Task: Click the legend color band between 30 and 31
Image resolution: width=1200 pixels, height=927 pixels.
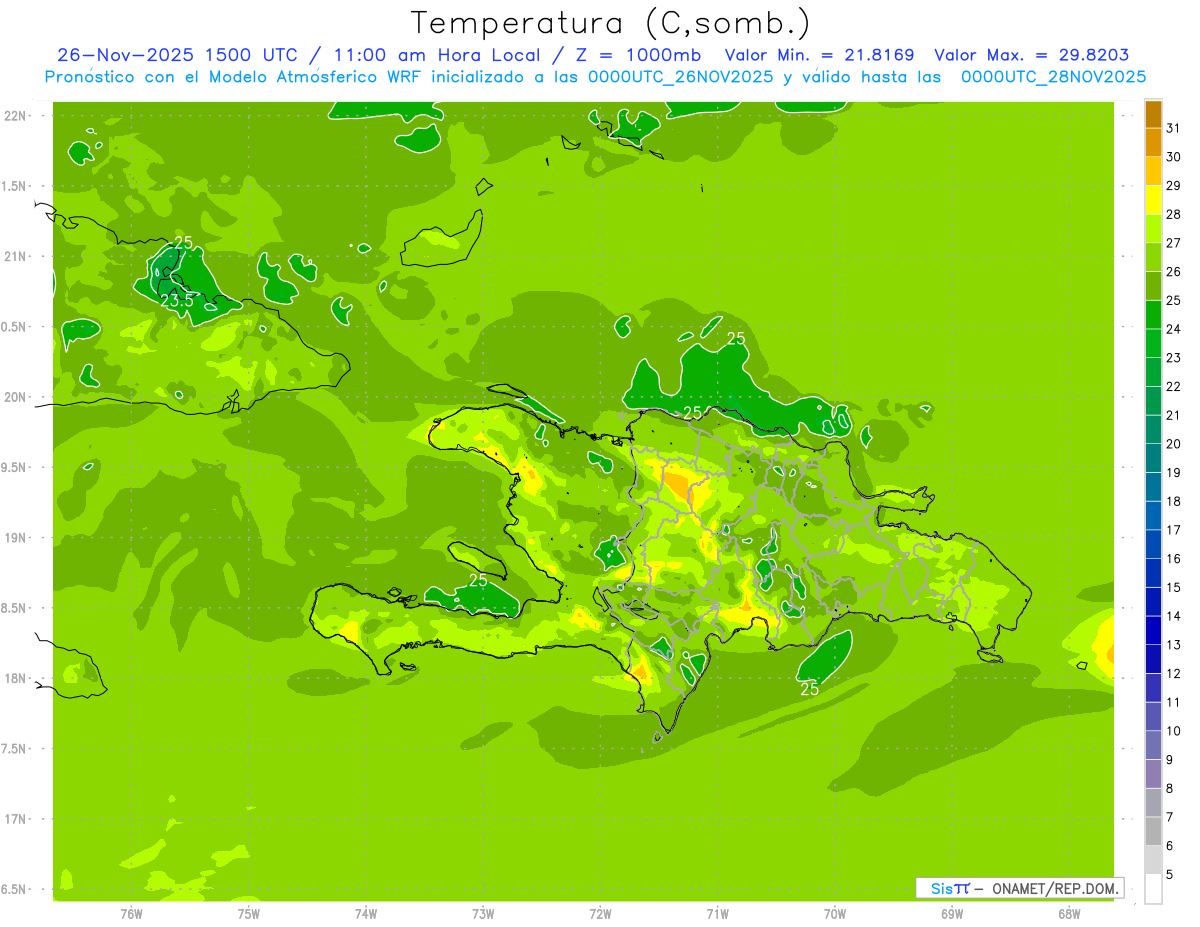Action: (x=1153, y=142)
